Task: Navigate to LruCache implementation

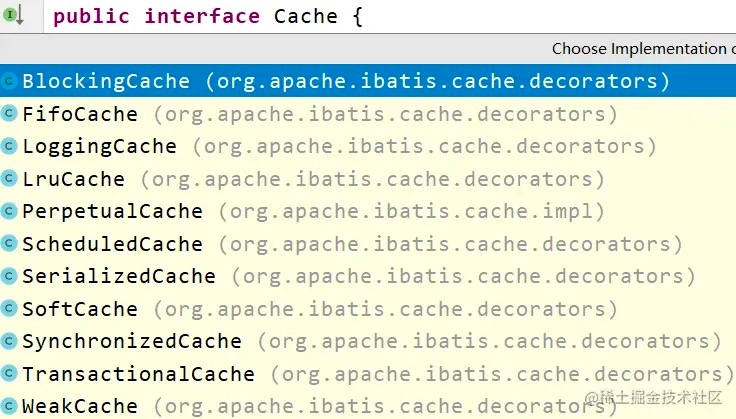Action: [x=73, y=180]
